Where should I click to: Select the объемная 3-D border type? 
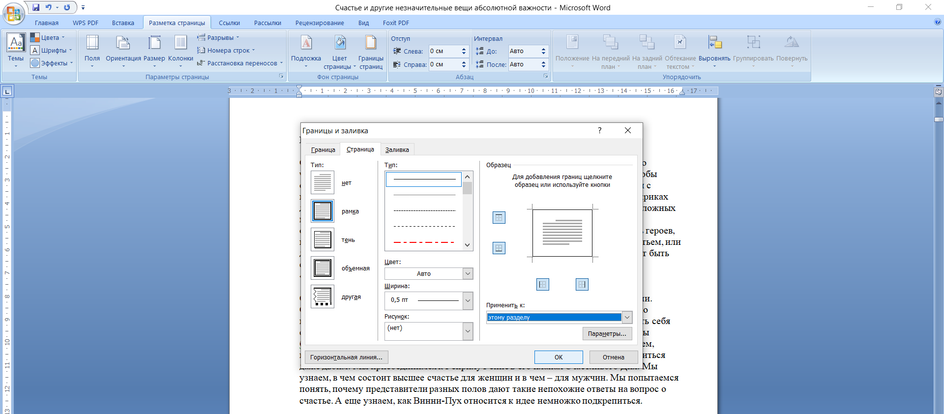tap(322, 268)
